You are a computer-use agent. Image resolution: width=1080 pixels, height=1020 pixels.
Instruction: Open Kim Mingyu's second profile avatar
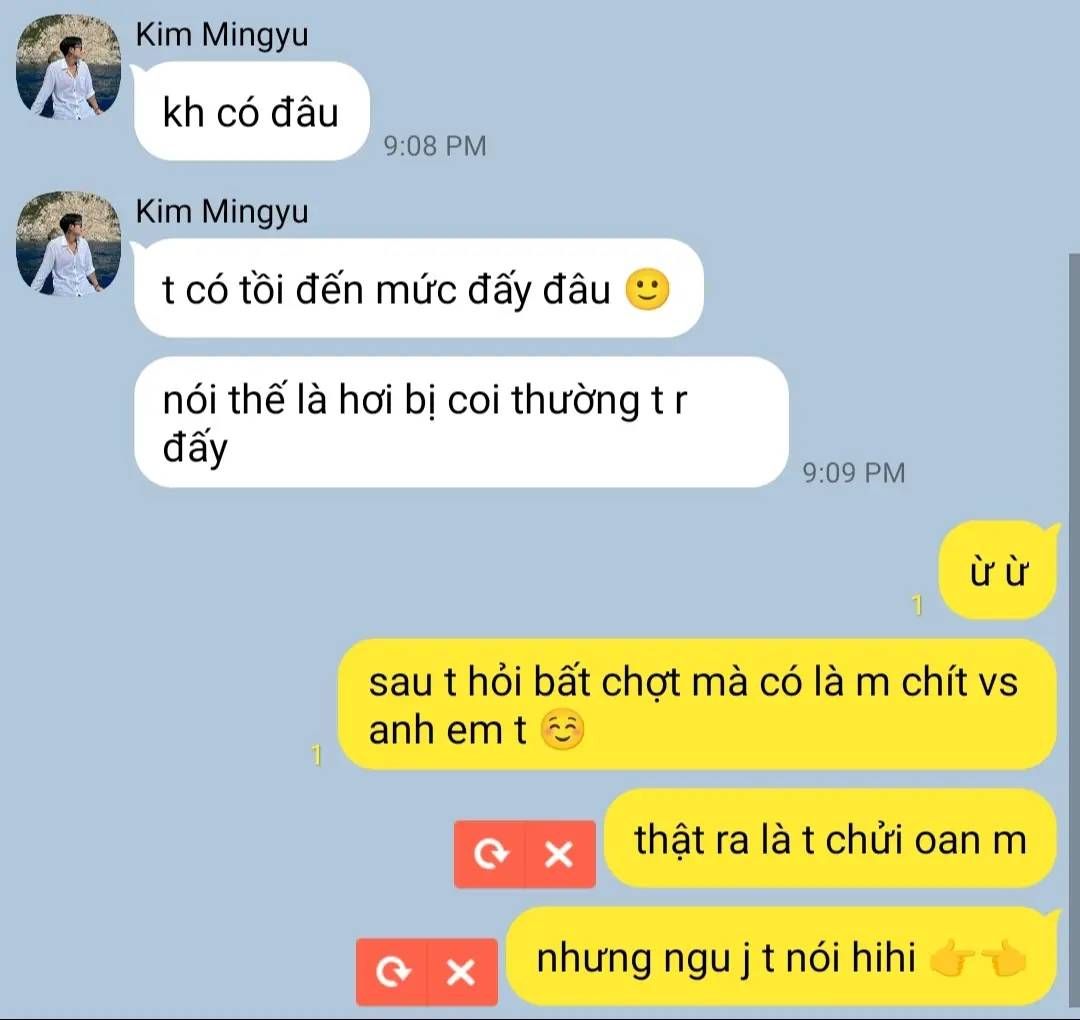68,244
